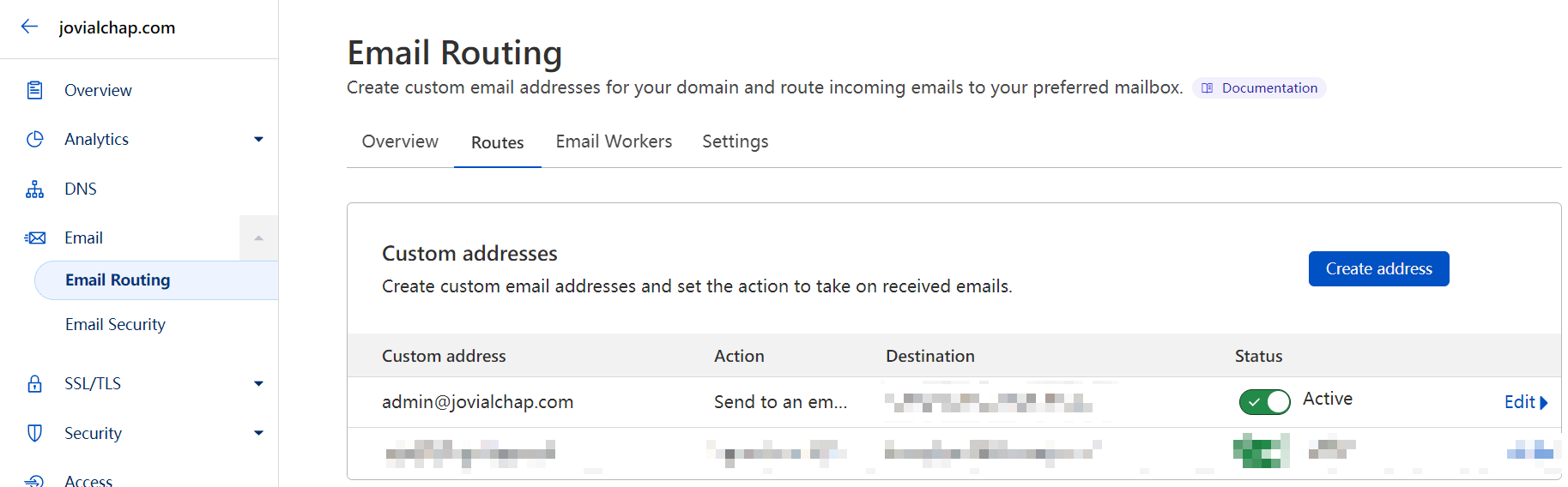The height and width of the screenshot is (487, 1568).
Task: Click the back arrow beside jovialchap.com
Action: click(29, 27)
